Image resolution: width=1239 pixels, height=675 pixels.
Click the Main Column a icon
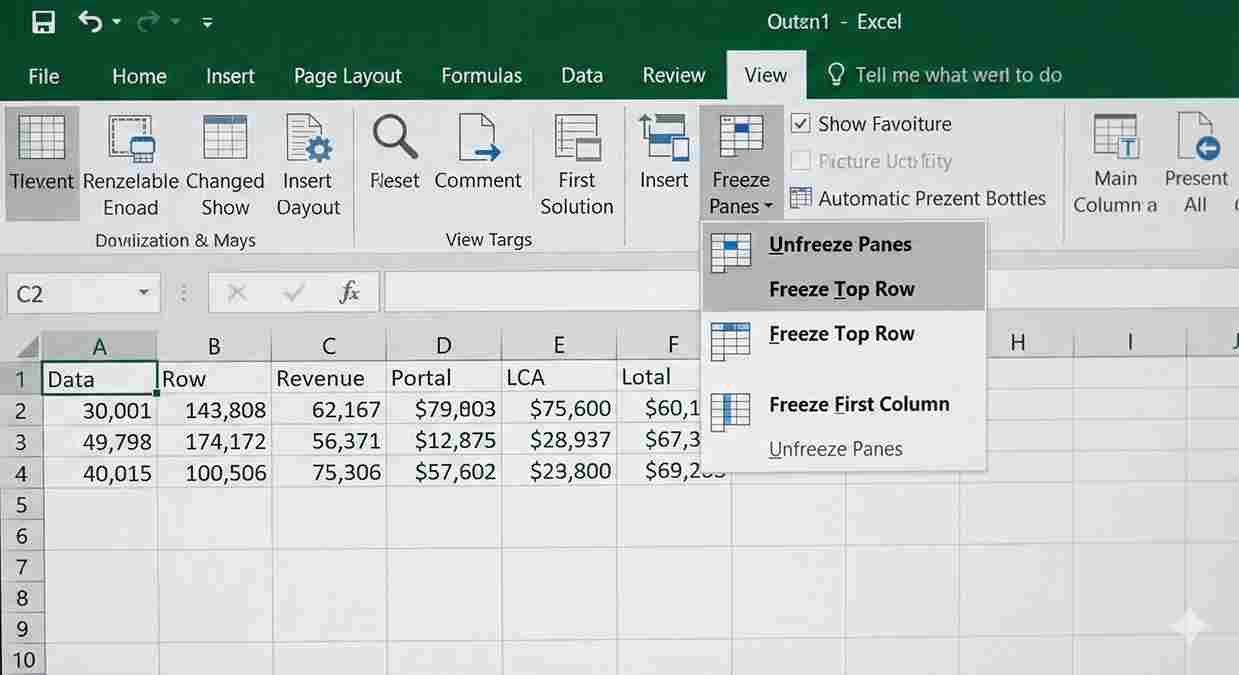1115,137
